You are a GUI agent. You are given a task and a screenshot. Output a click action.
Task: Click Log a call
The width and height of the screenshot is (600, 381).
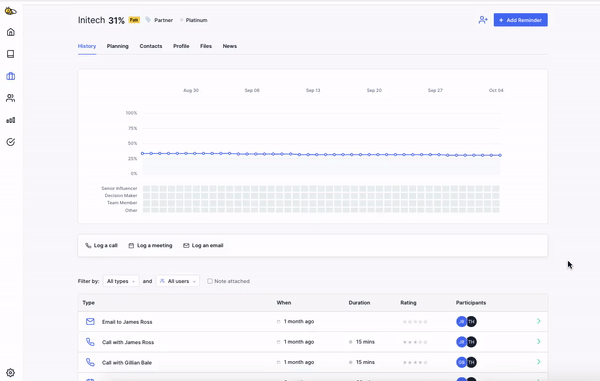tap(101, 246)
